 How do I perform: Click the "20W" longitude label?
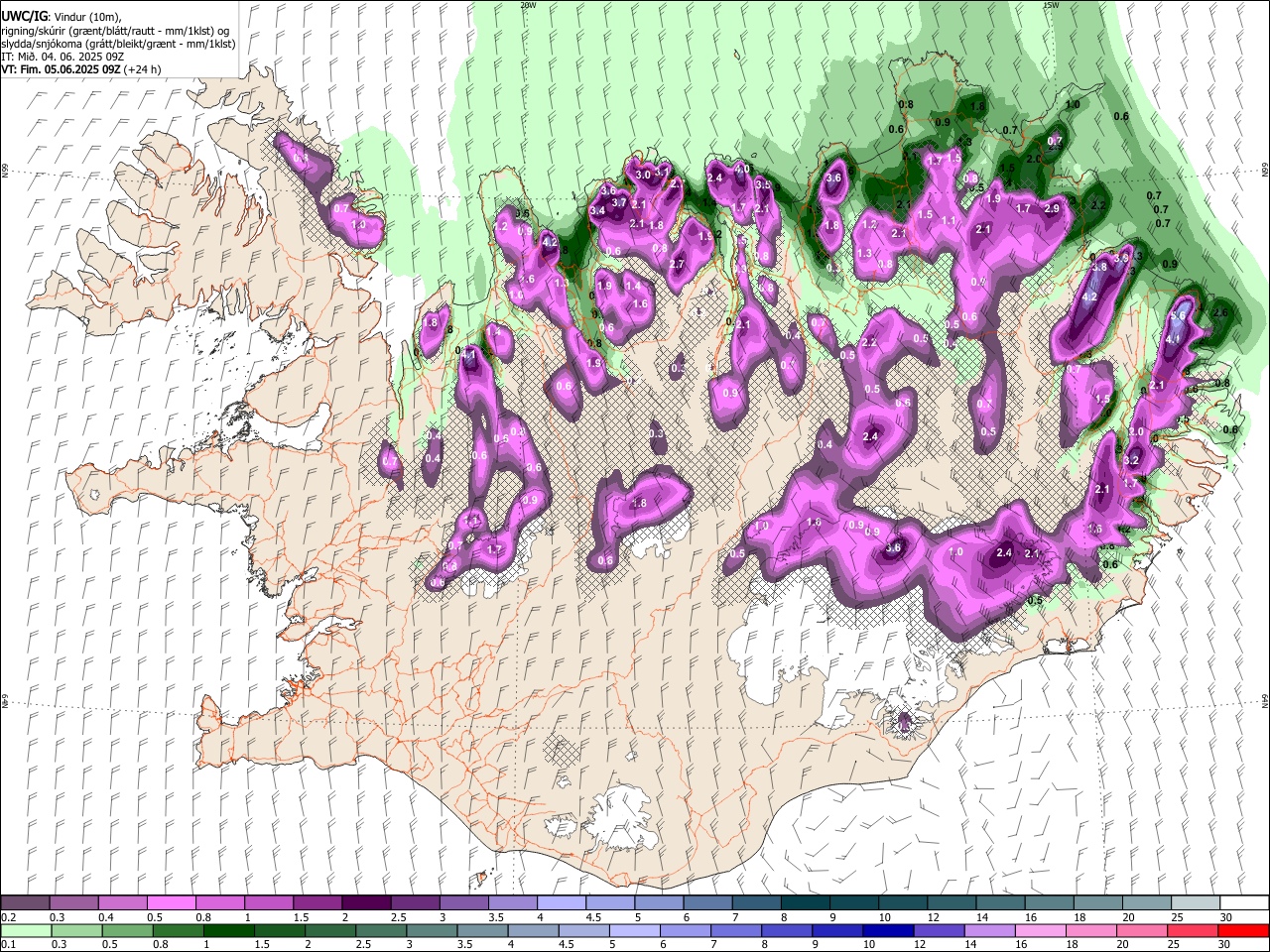click(528, 5)
